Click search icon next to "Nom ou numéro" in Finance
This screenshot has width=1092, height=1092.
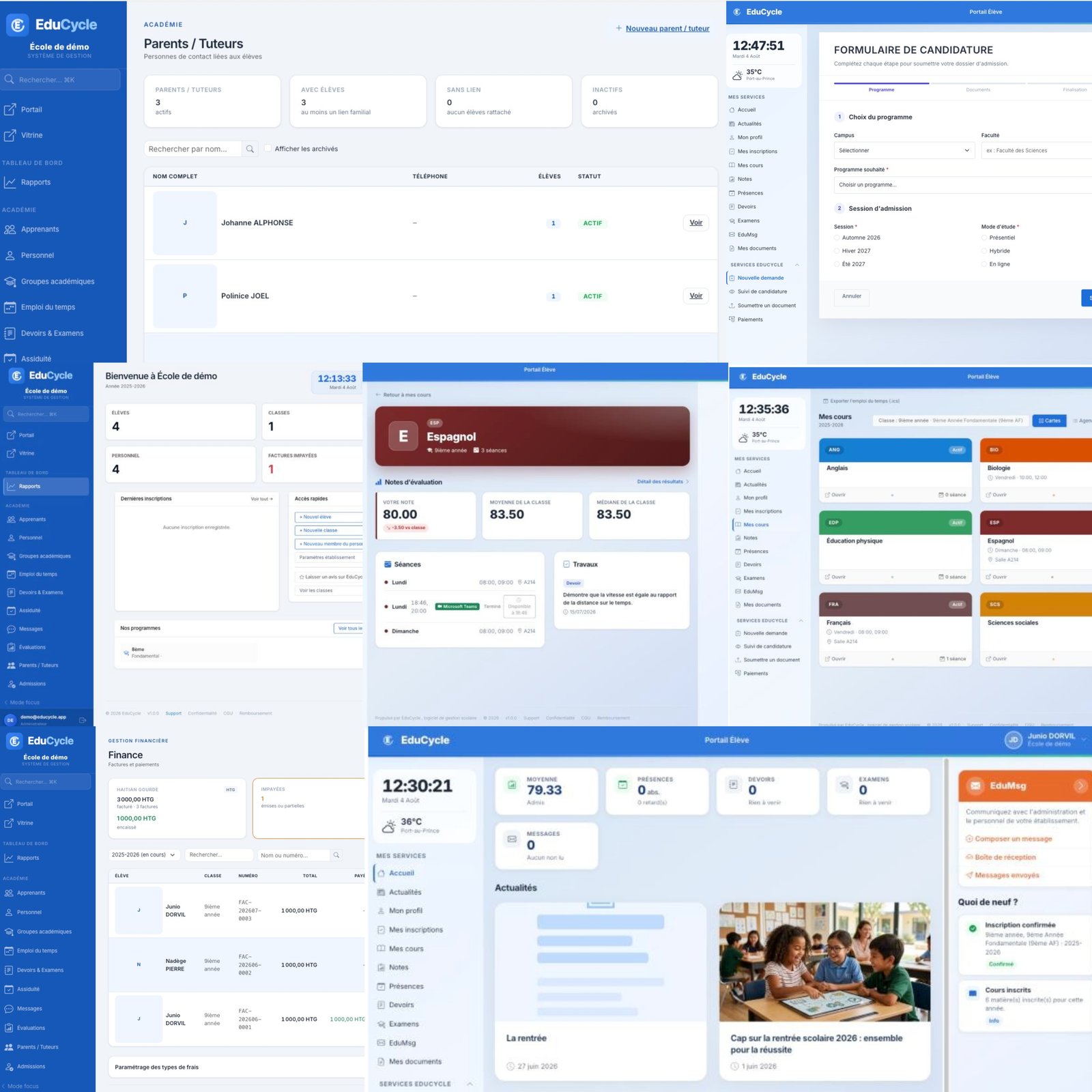[336, 855]
